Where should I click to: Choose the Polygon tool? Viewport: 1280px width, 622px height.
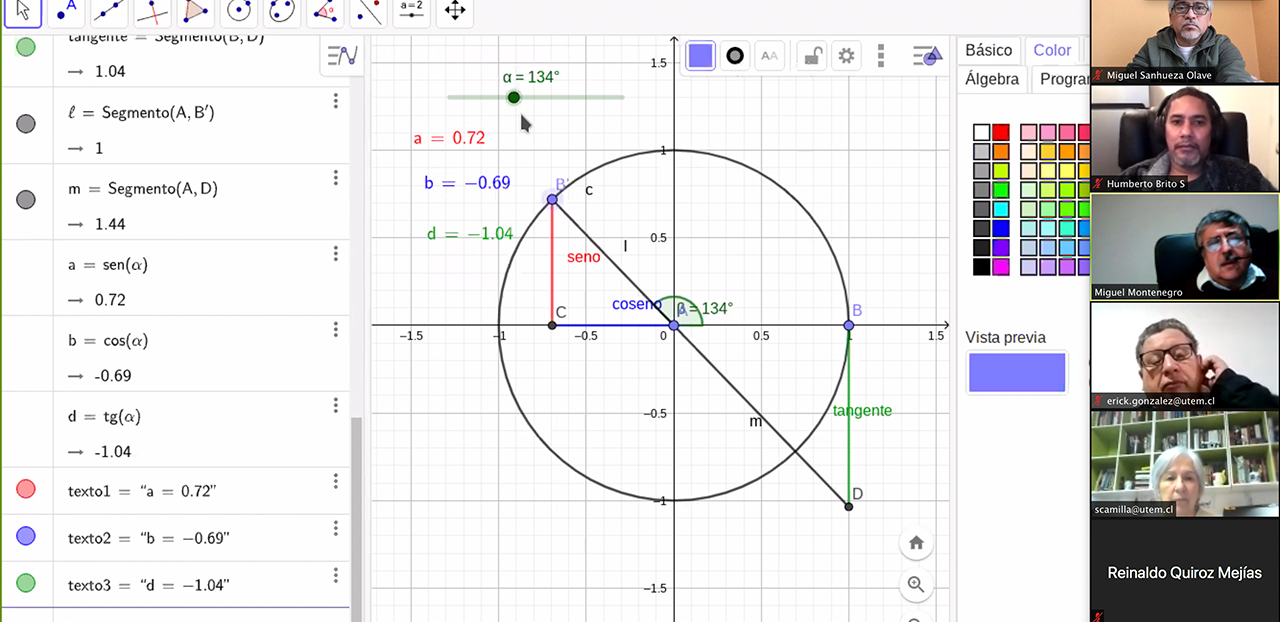point(196,11)
